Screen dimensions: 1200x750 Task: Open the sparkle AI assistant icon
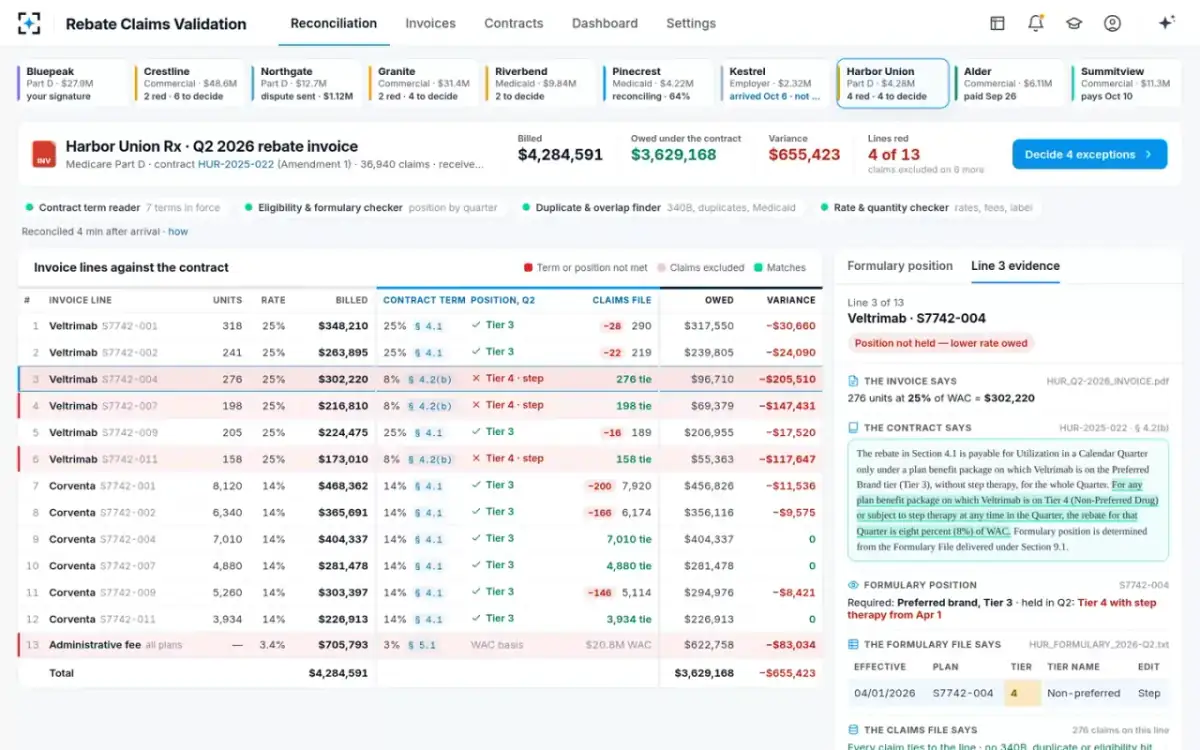pos(1166,23)
